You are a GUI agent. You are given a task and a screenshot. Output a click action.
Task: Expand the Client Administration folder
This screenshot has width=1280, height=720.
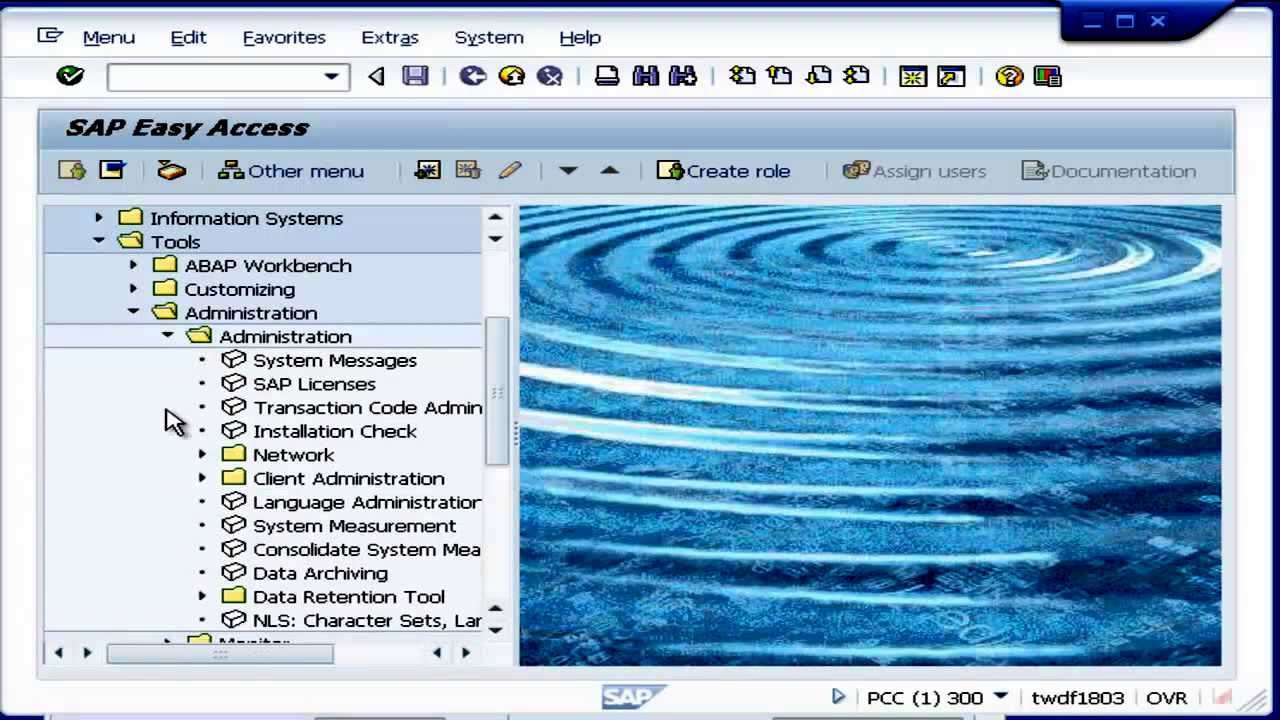[x=202, y=478]
